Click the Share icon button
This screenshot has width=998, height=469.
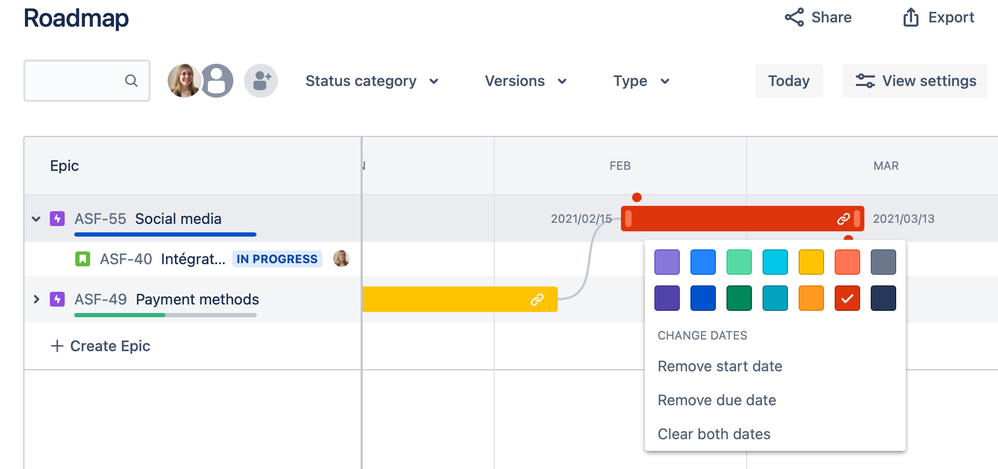pos(795,18)
